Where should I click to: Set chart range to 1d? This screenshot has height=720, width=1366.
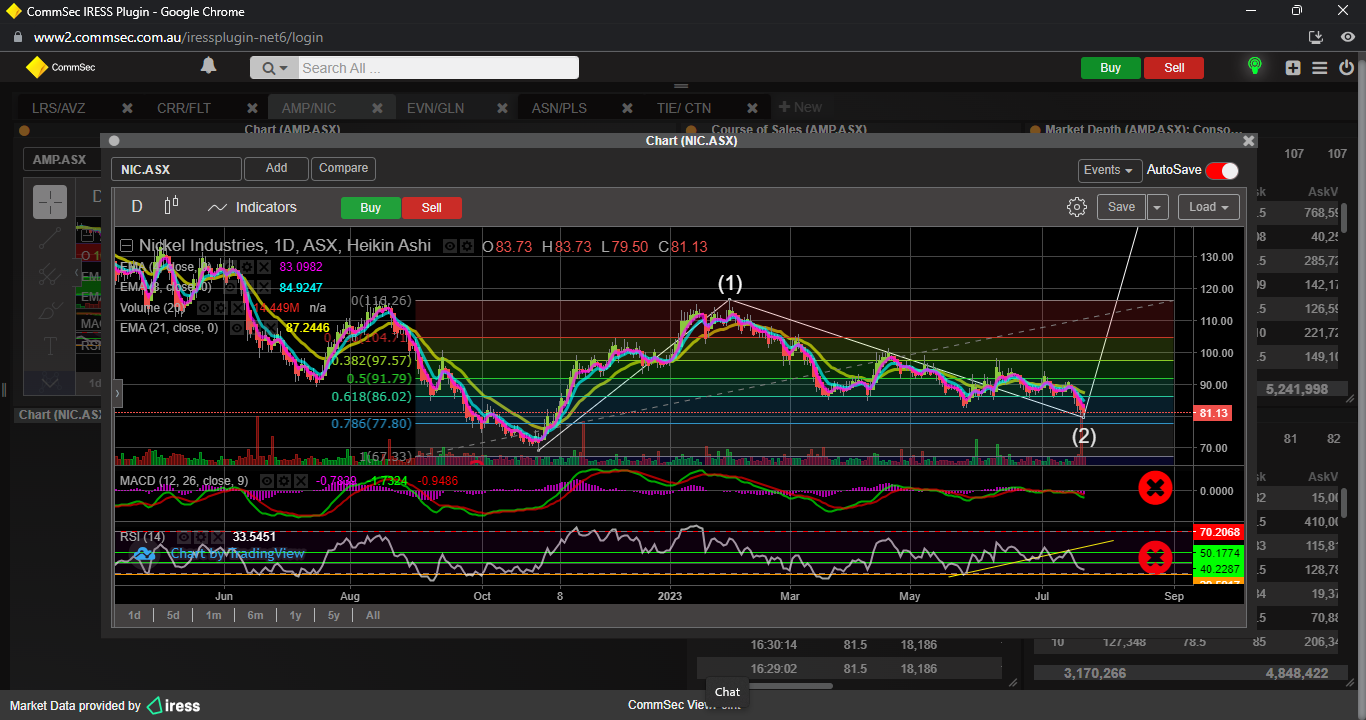pos(134,615)
